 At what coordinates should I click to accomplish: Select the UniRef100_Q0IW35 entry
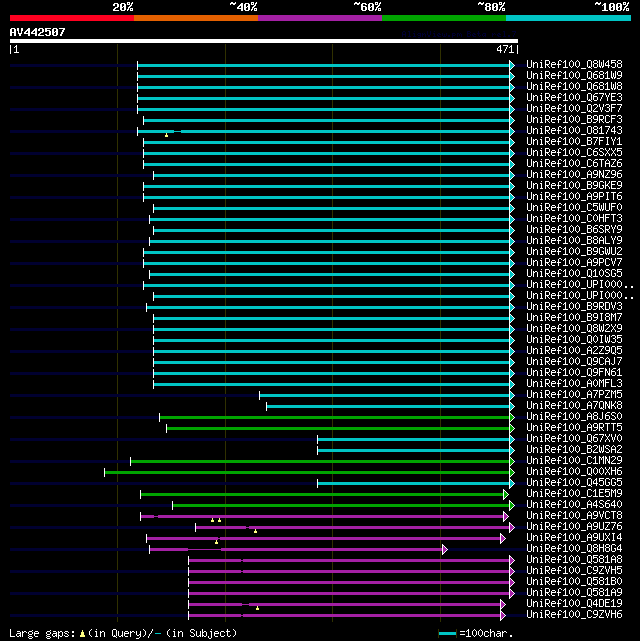click(574, 340)
